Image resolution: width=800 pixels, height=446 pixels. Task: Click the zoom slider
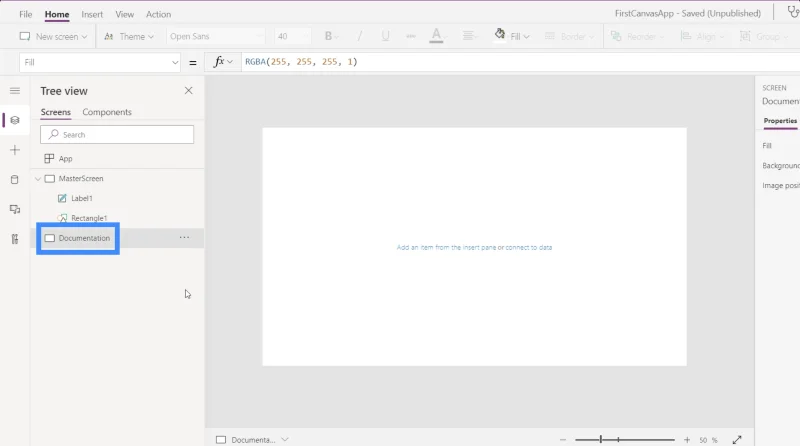624,439
